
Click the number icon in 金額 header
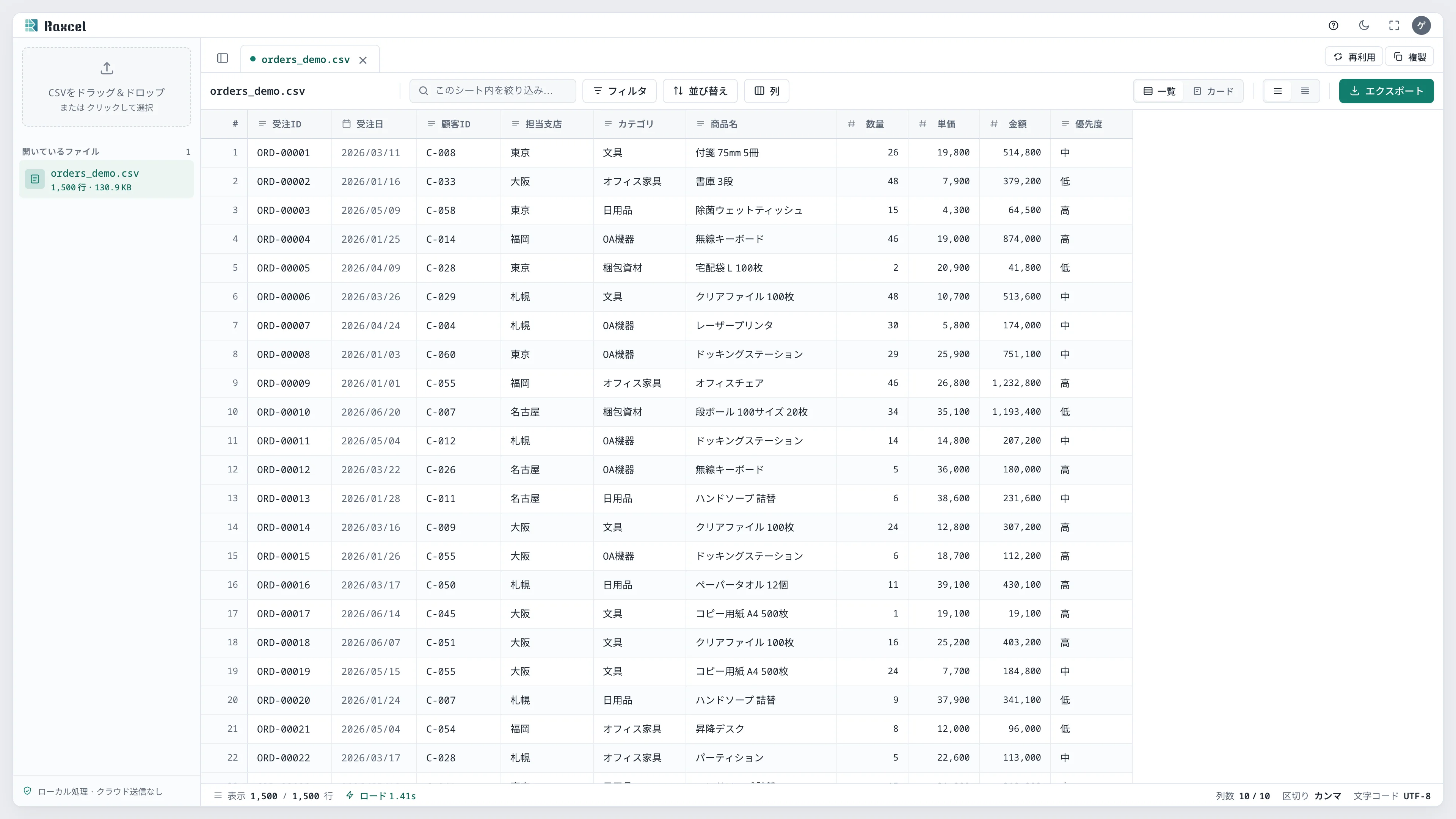(x=994, y=124)
